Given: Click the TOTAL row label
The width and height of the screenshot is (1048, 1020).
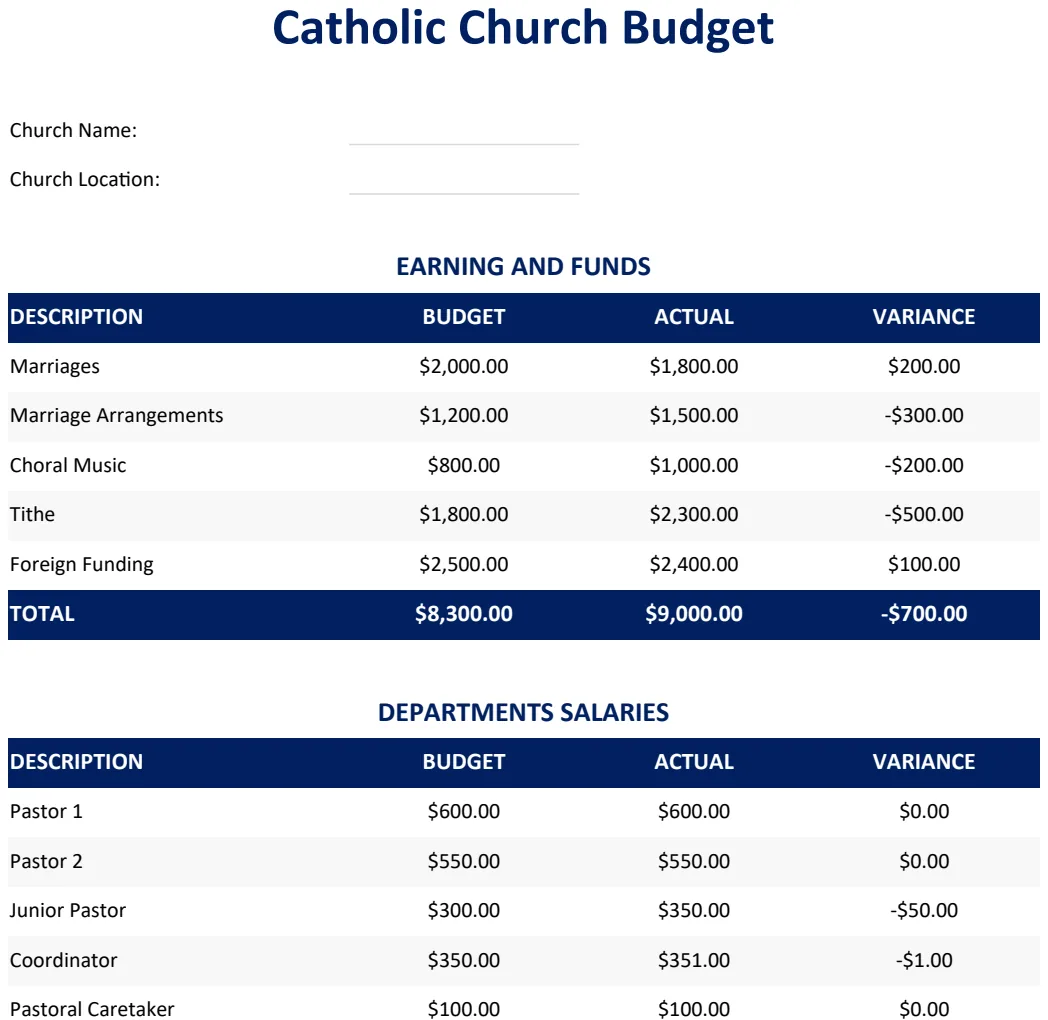Looking at the screenshot, I should point(42,614).
